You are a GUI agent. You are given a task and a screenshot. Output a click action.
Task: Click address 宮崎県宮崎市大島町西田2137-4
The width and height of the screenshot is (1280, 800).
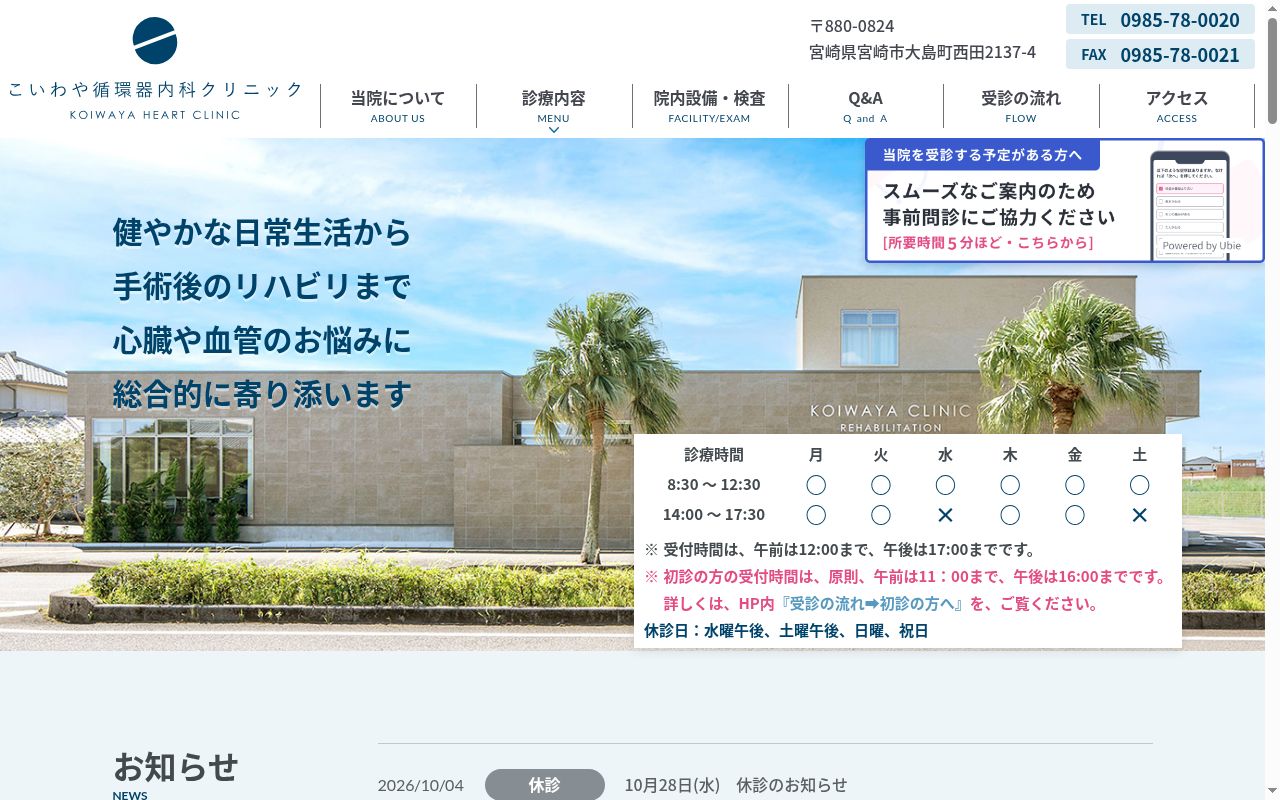pyautogui.click(x=923, y=52)
